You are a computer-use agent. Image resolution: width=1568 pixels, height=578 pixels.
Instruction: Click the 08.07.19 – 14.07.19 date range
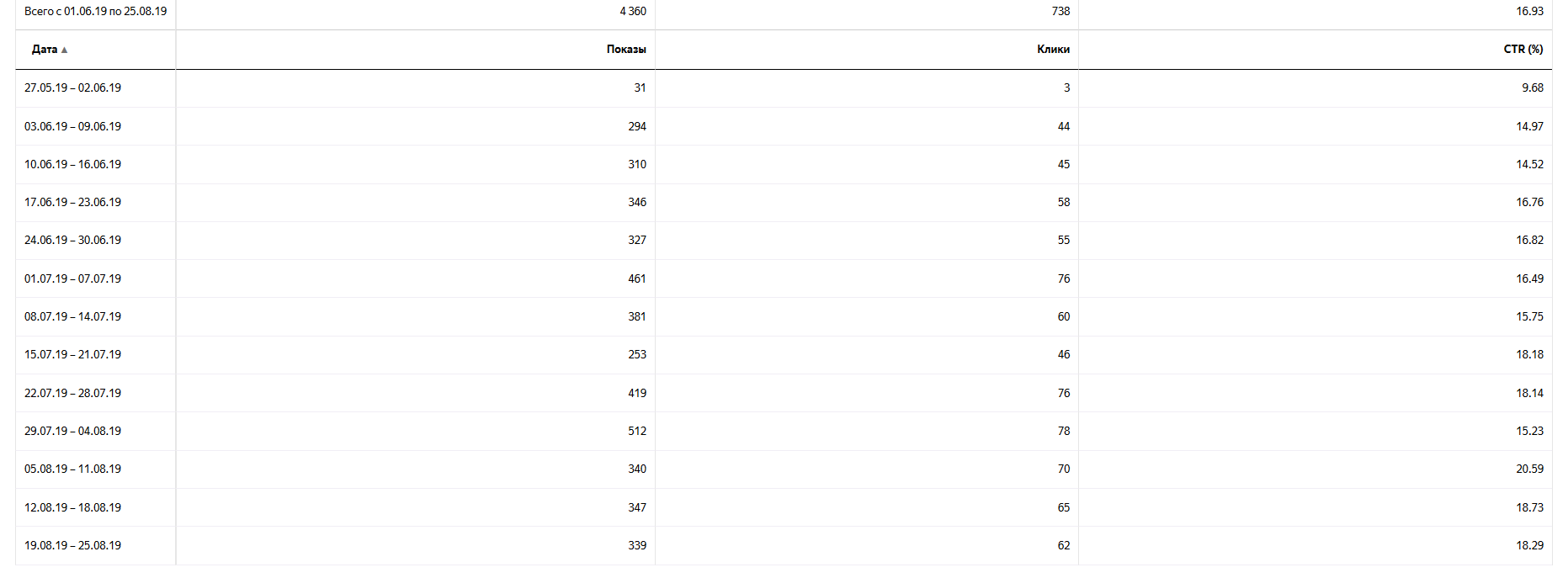coord(72,316)
